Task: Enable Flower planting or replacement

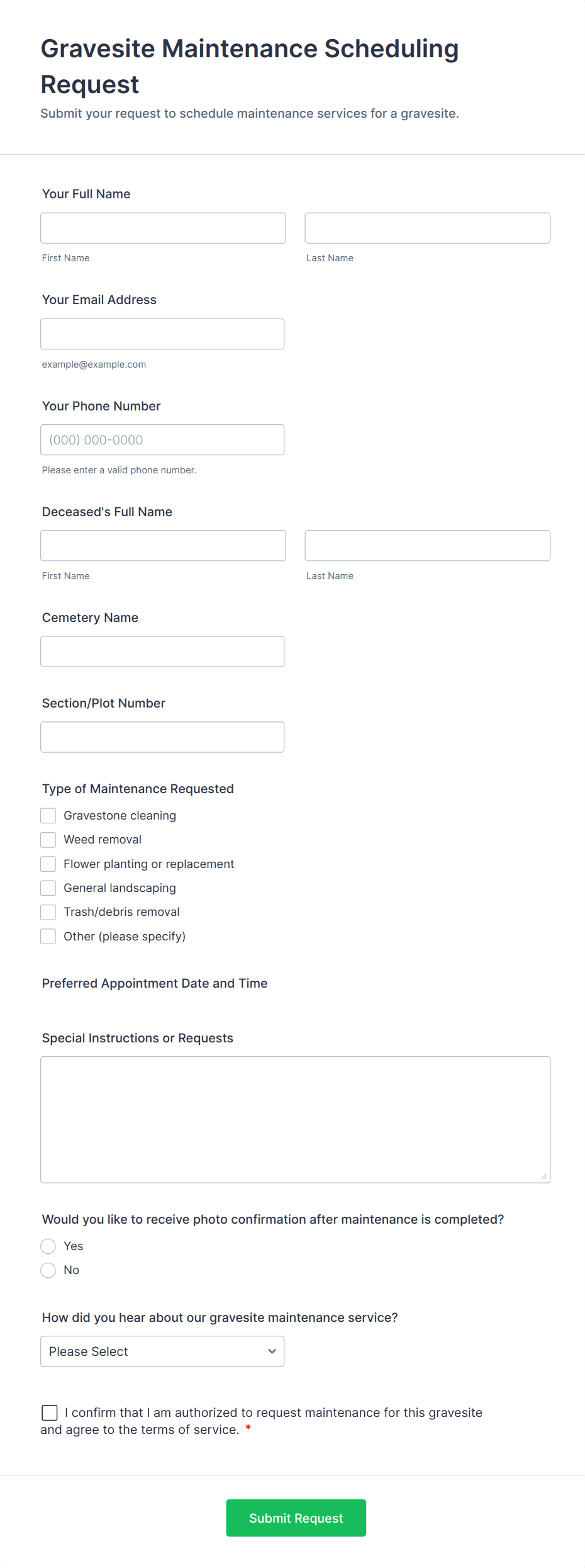Action: 48,864
